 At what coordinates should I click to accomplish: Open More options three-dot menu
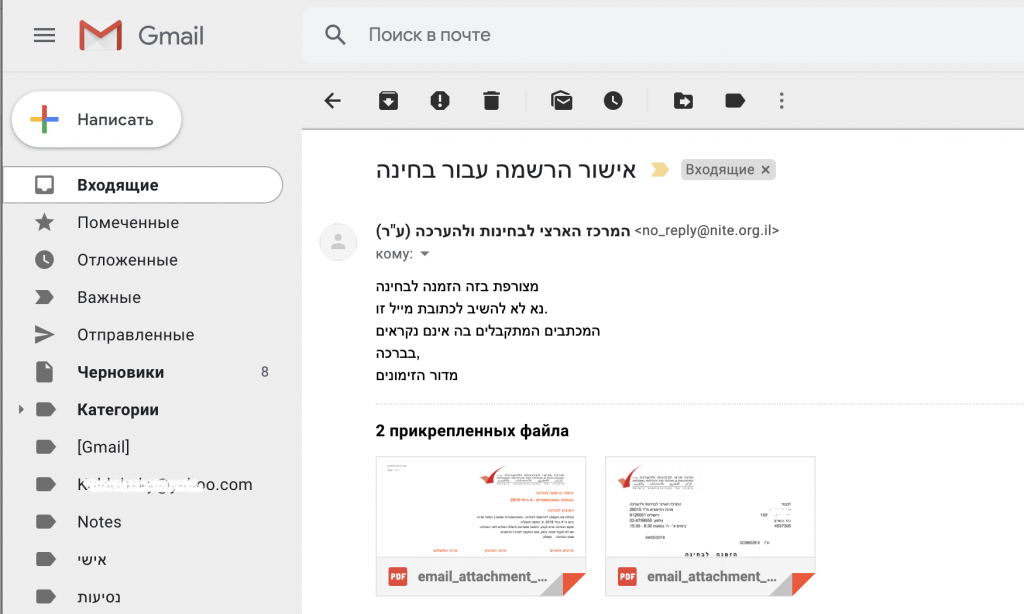(782, 100)
